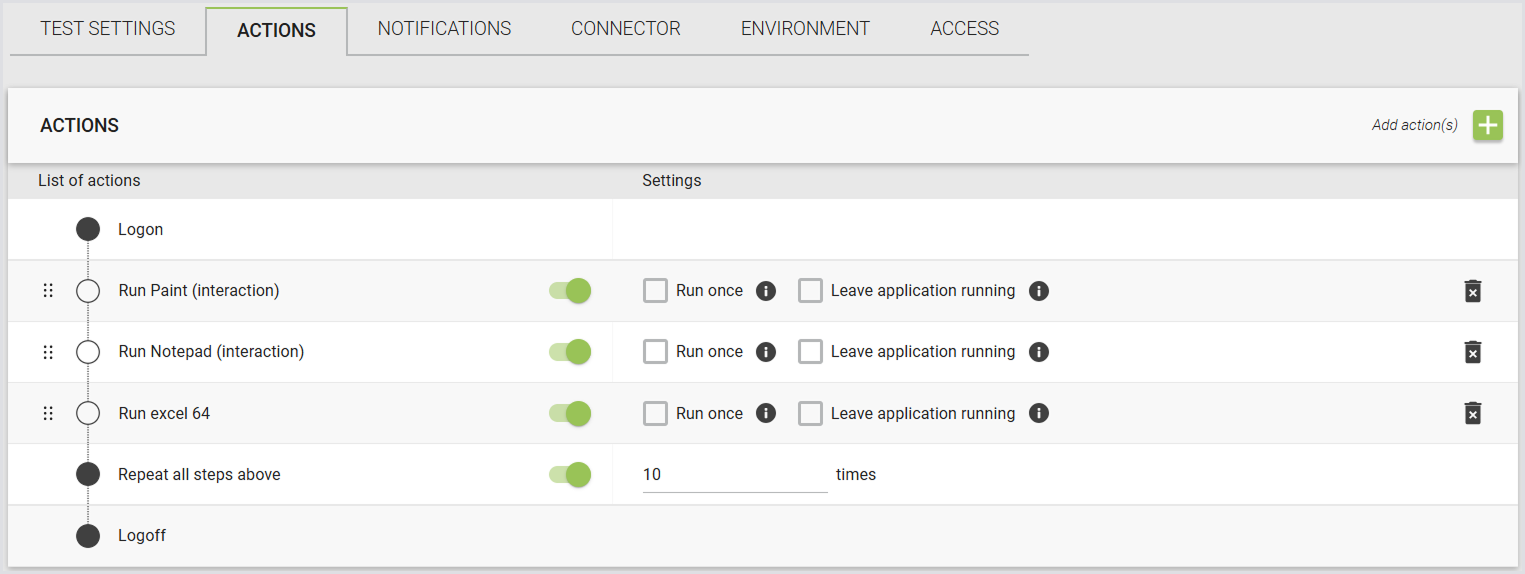Screen dimensions: 1525x574
Task: Click the Repeat all steps above label
Action: coord(199,474)
